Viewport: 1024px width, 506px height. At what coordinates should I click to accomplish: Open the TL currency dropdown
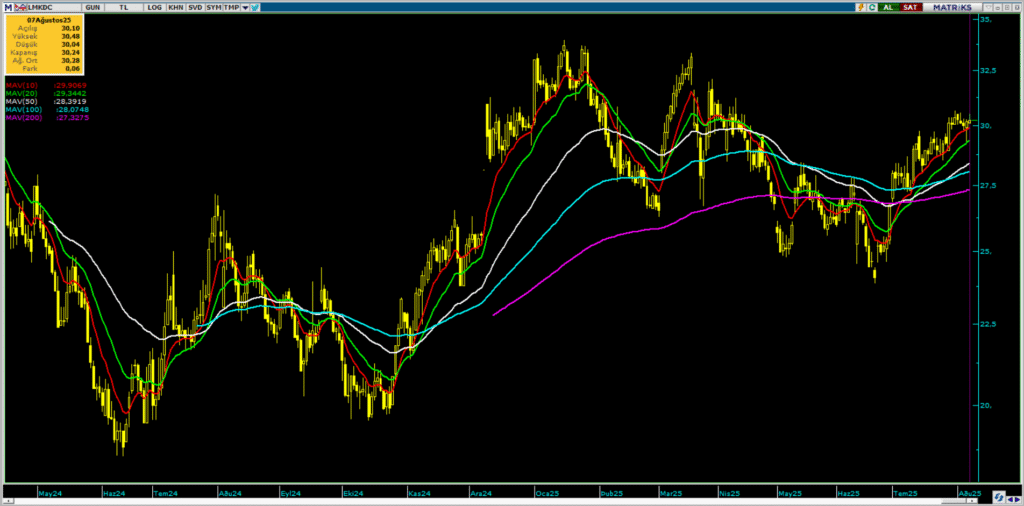(x=123, y=7)
